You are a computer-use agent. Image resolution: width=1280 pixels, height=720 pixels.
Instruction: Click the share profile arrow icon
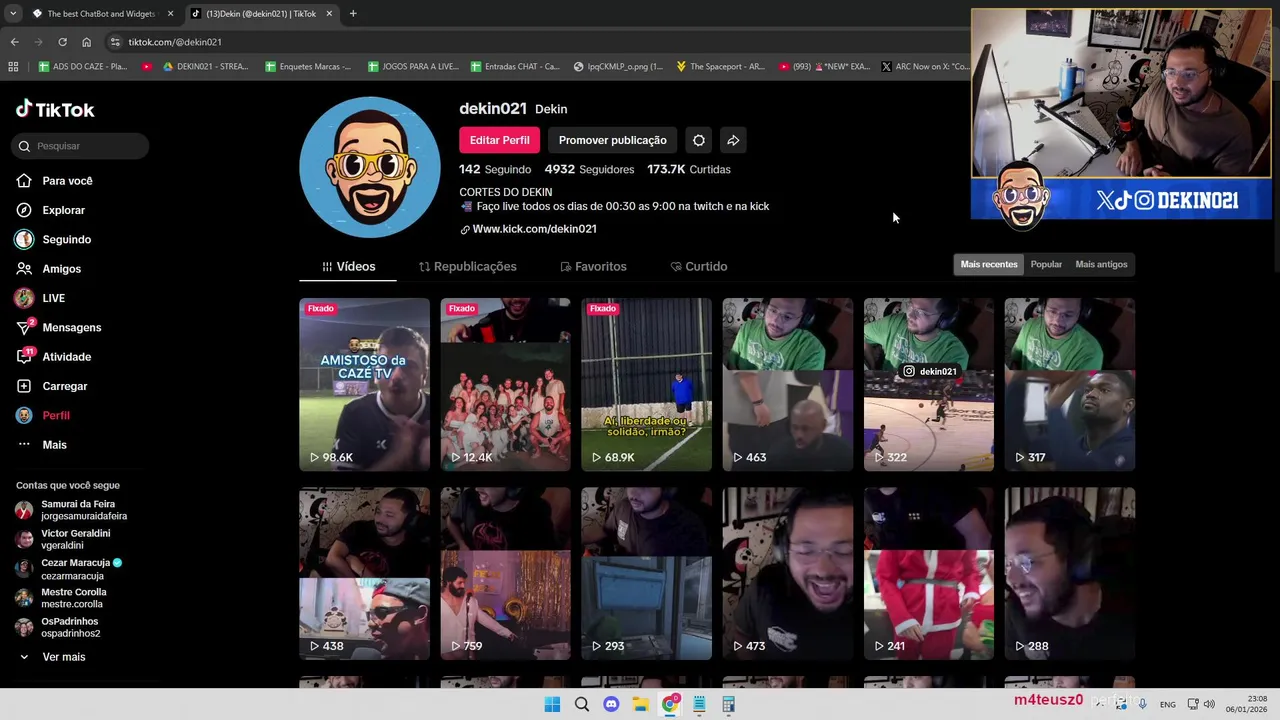733,140
